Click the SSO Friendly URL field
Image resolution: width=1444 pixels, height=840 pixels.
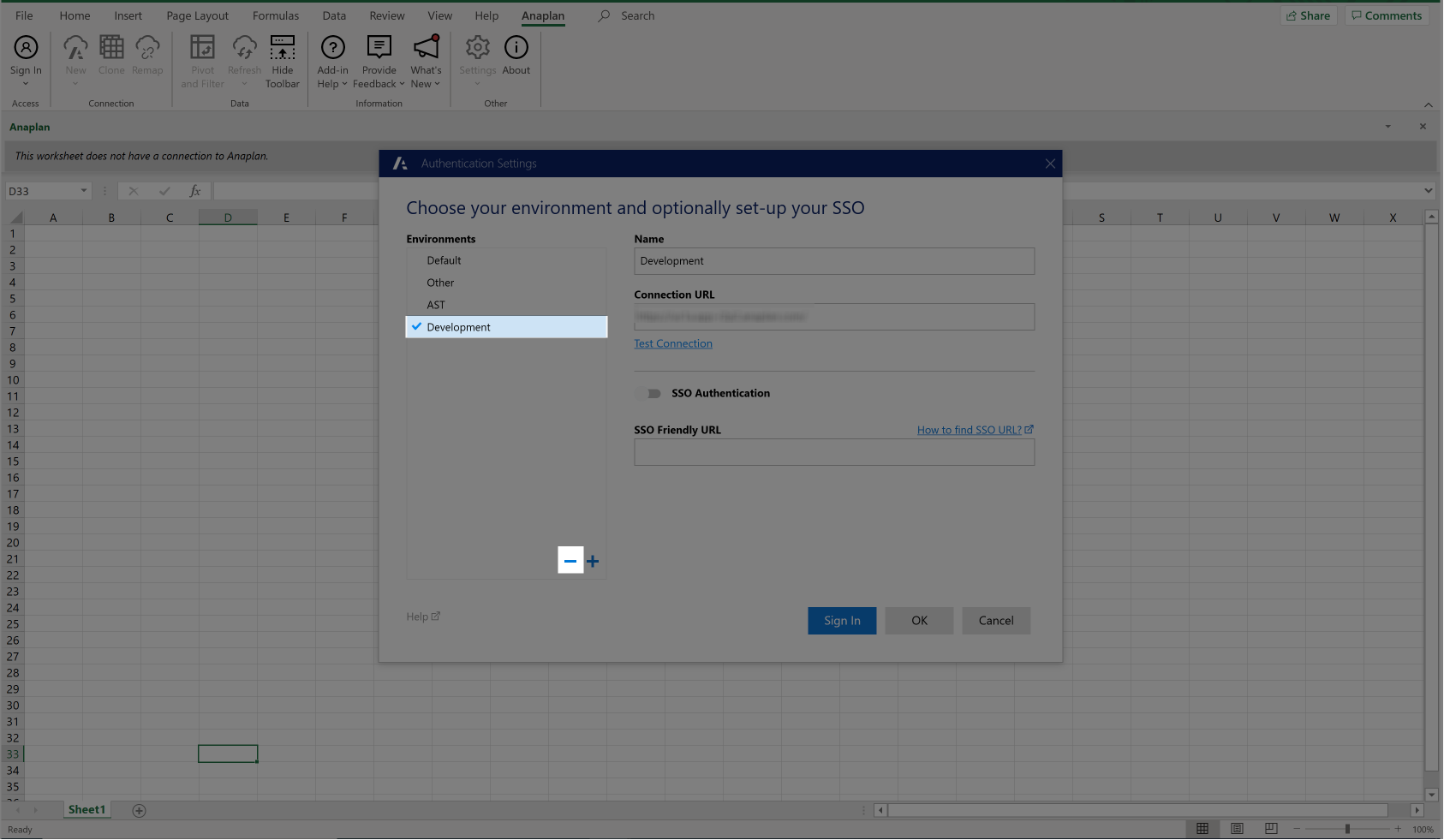click(x=834, y=452)
